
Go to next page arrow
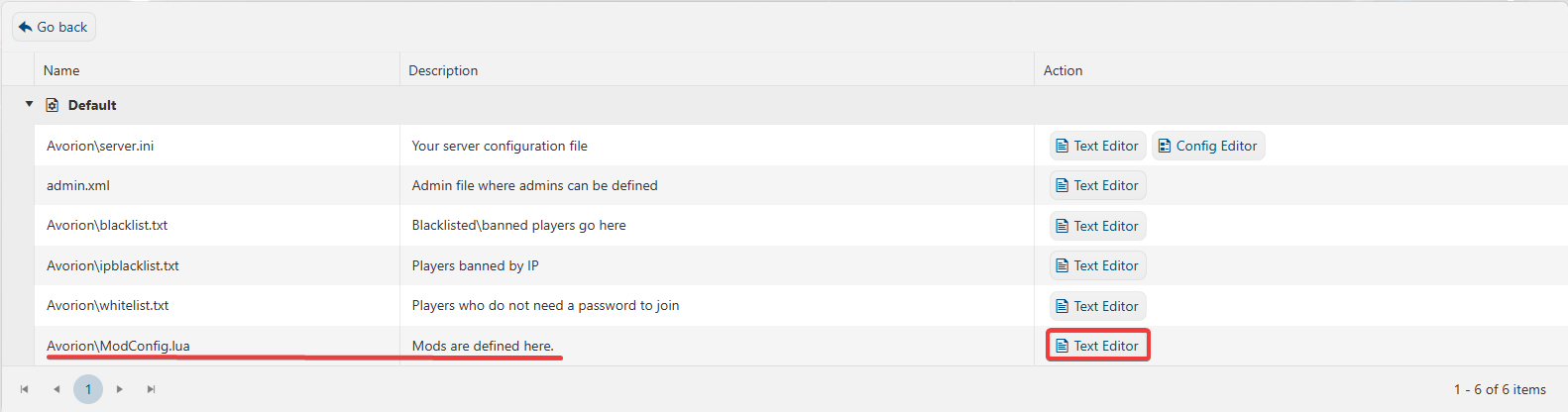[x=120, y=389]
